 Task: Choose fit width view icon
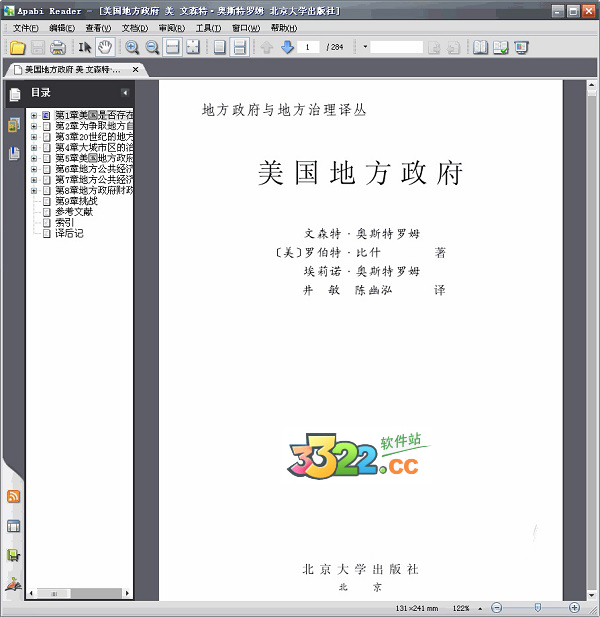pyautogui.click(x=172, y=47)
